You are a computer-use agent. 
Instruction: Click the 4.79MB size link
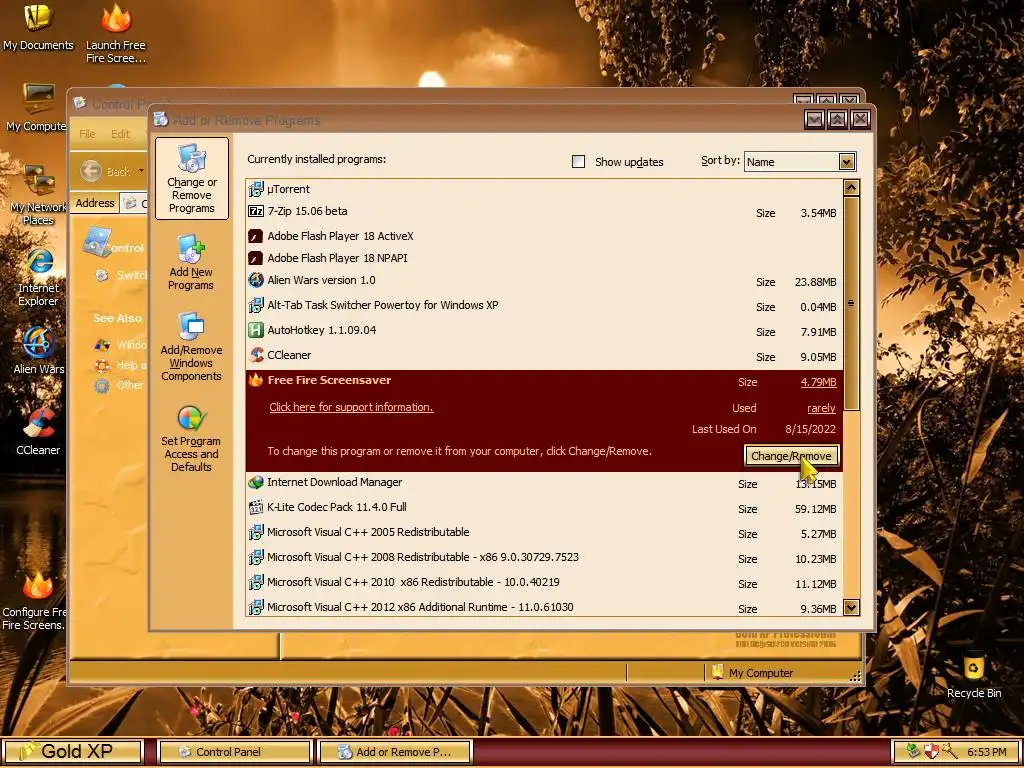pyautogui.click(x=818, y=382)
